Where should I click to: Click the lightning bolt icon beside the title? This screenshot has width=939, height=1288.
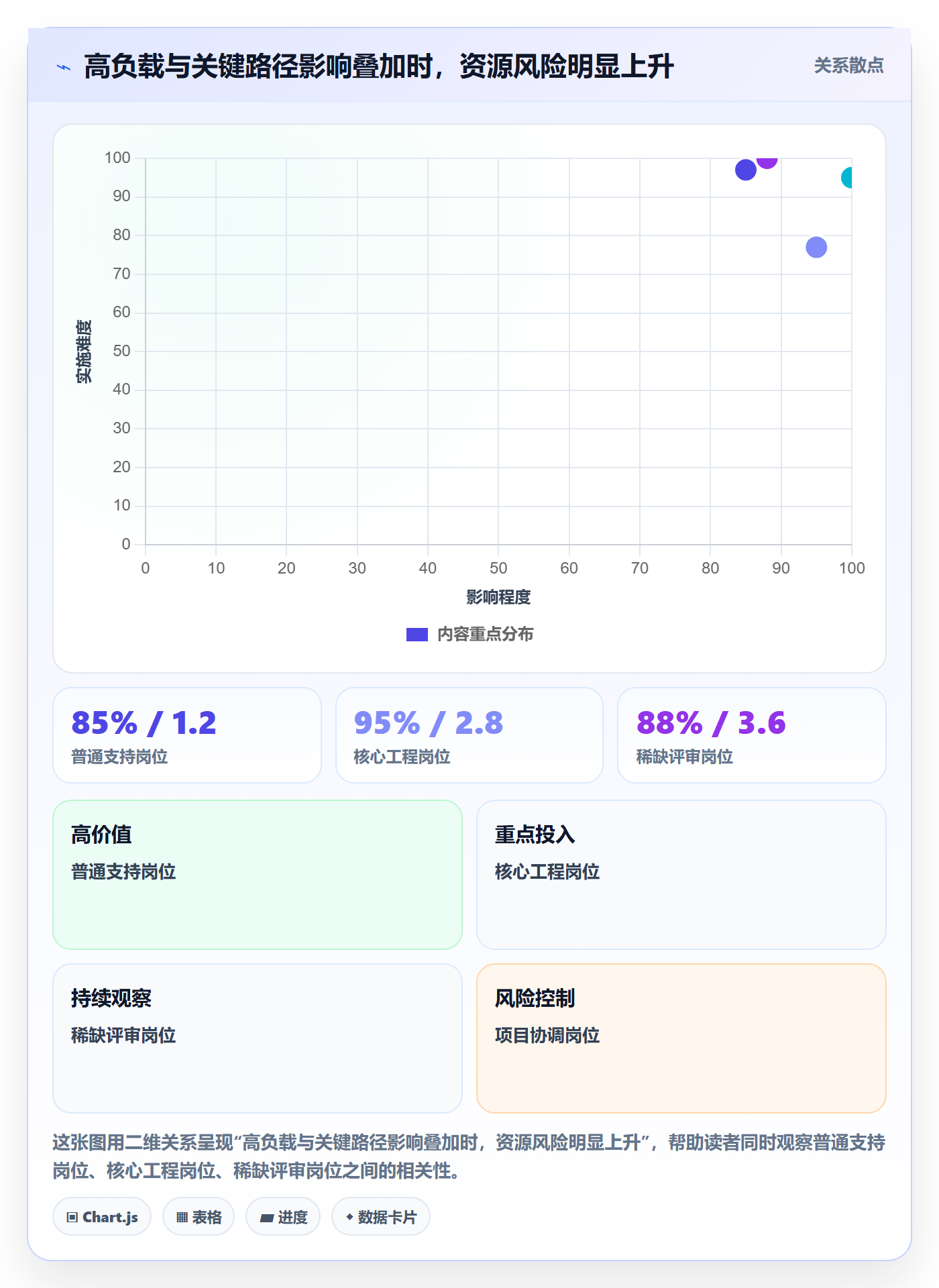click(x=64, y=67)
